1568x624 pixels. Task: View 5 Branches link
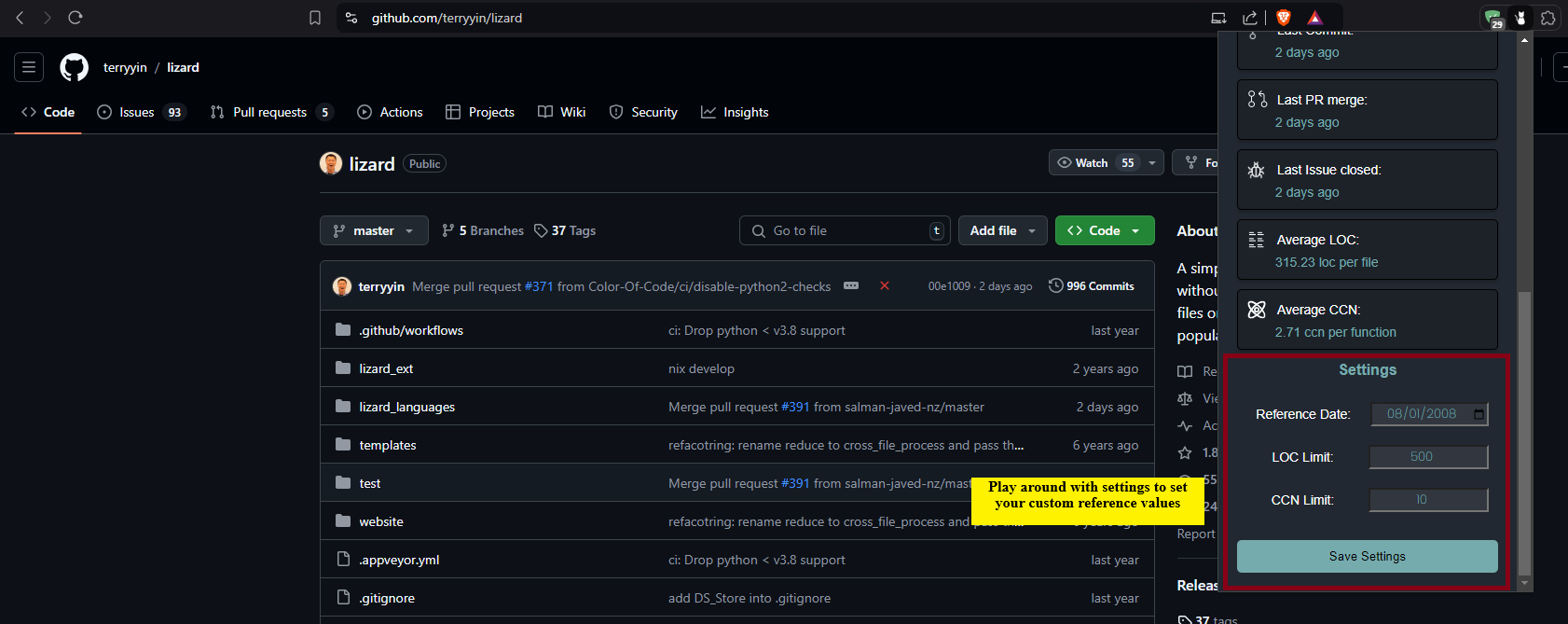pos(483,230)
